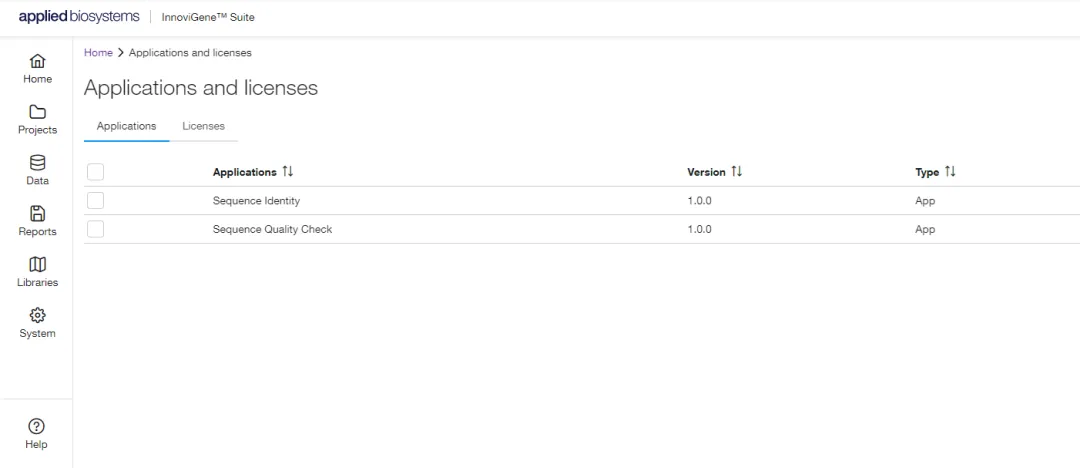
Task: Go to the Data database icon
Action: (37, 163)
